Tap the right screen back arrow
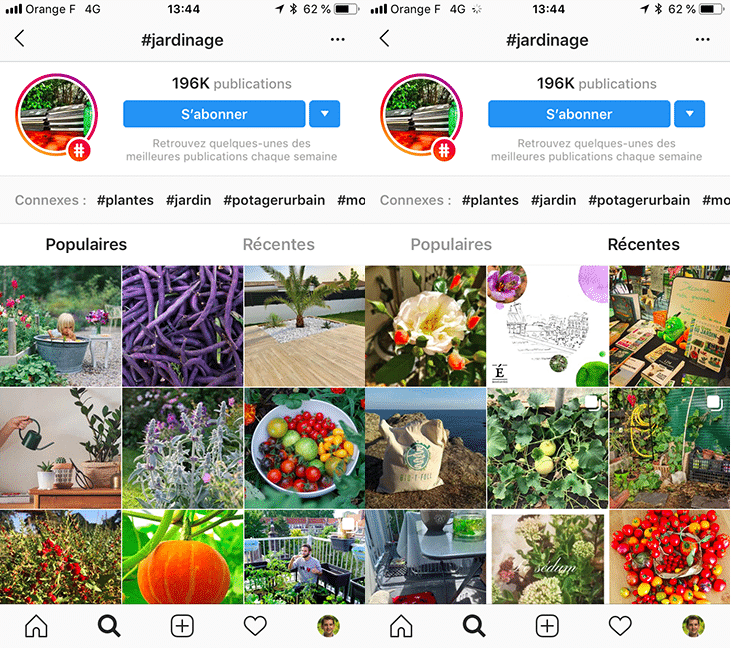The width and height of the screenshot is (732, 651). pyautogui.click(x=384, y=38)
